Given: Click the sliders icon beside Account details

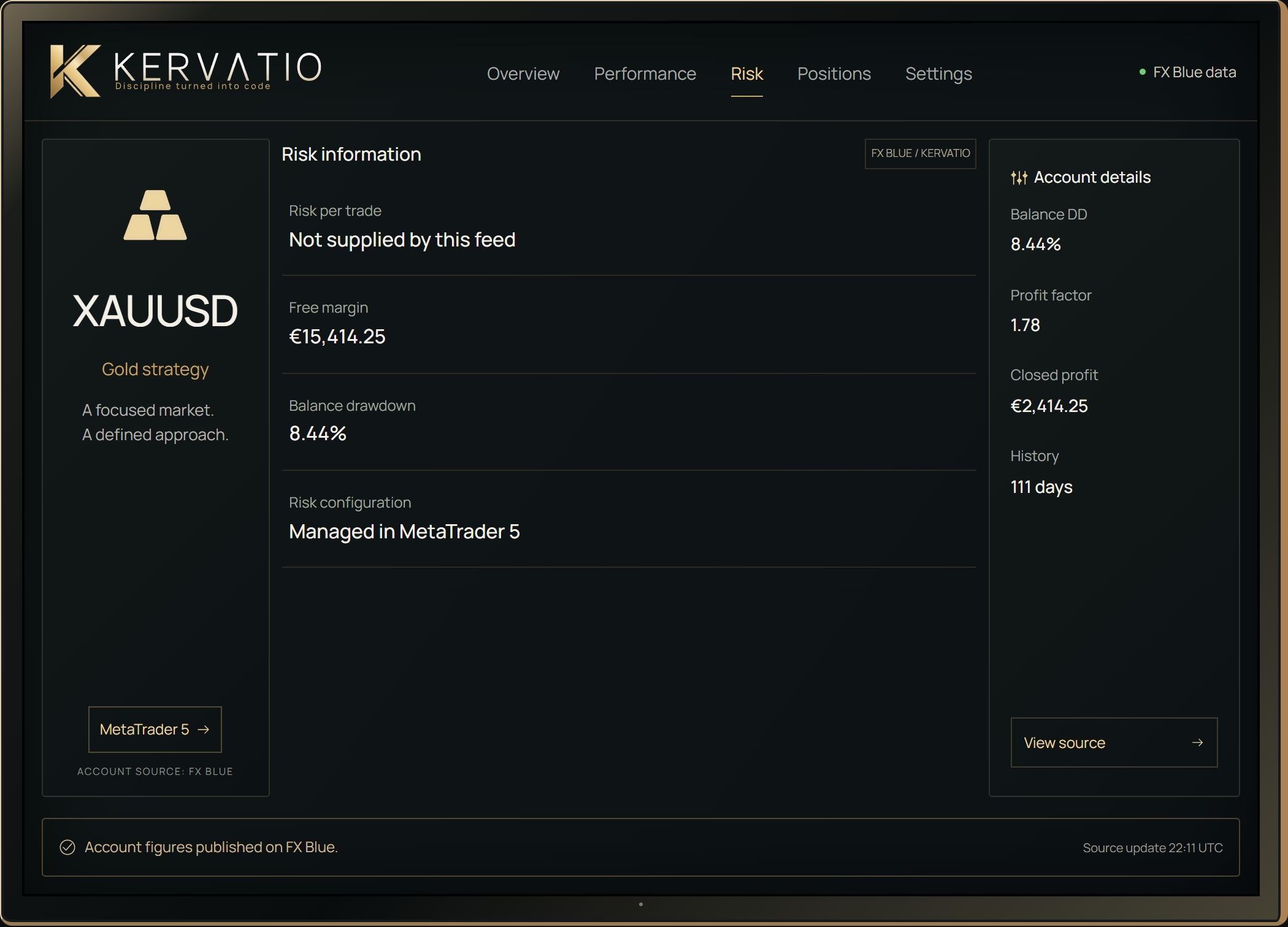Looking at the screenshot, I should coord(1019,178).
